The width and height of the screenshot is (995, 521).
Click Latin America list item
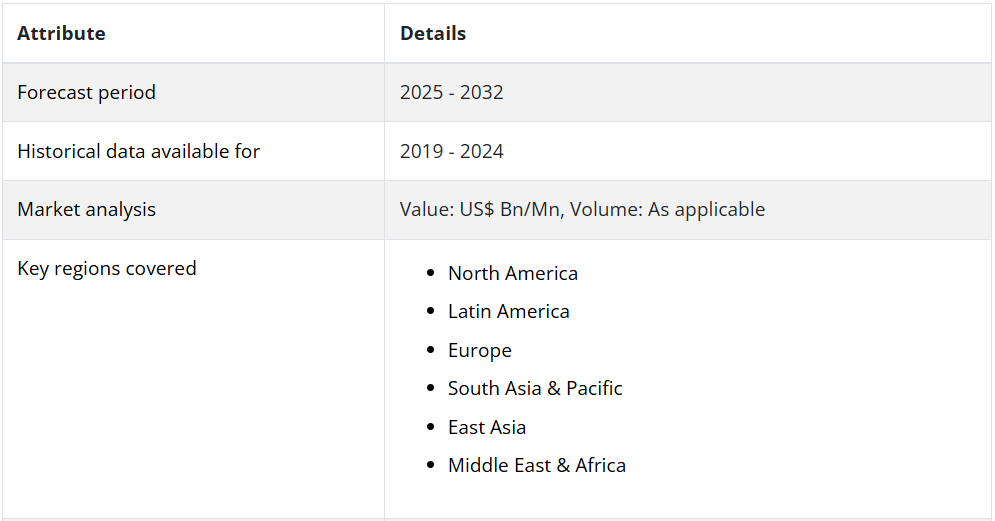click(508, 312)
